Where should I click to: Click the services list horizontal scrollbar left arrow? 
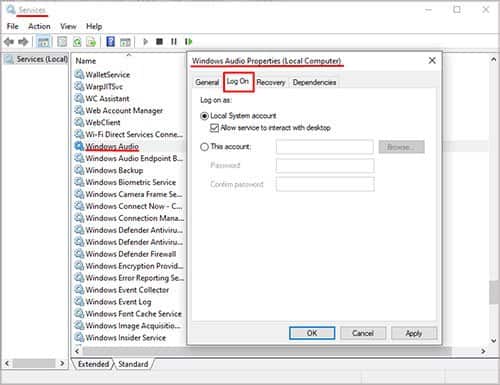(x=77, y=351)
